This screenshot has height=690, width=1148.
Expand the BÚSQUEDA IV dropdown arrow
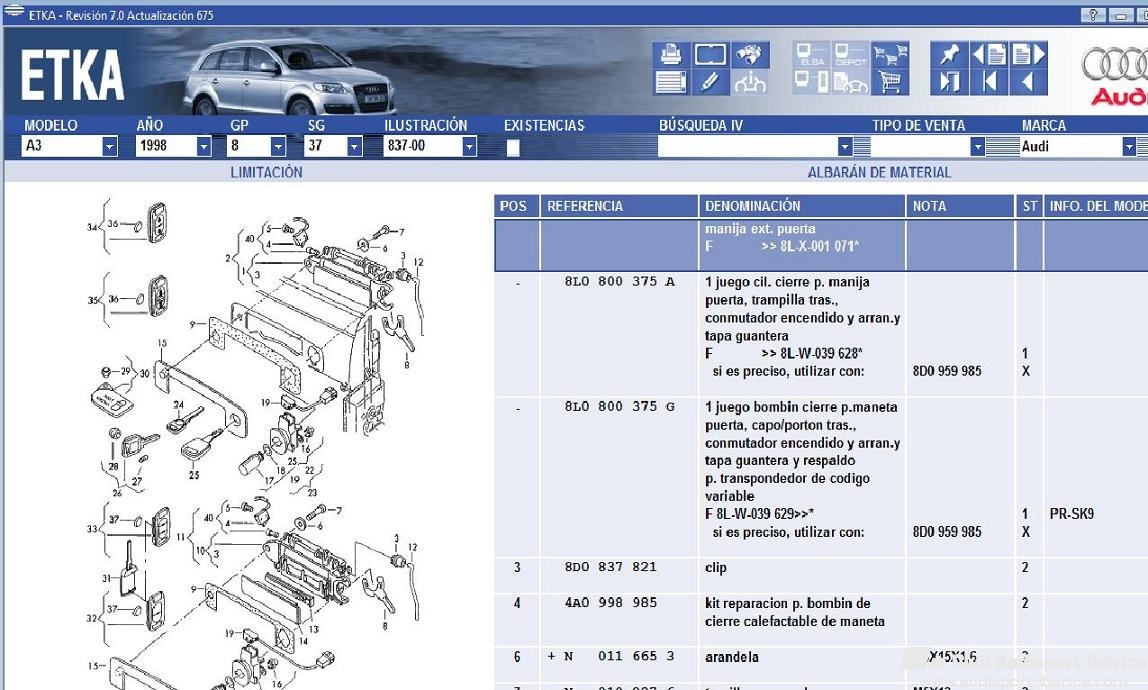(x=845, y=146)
